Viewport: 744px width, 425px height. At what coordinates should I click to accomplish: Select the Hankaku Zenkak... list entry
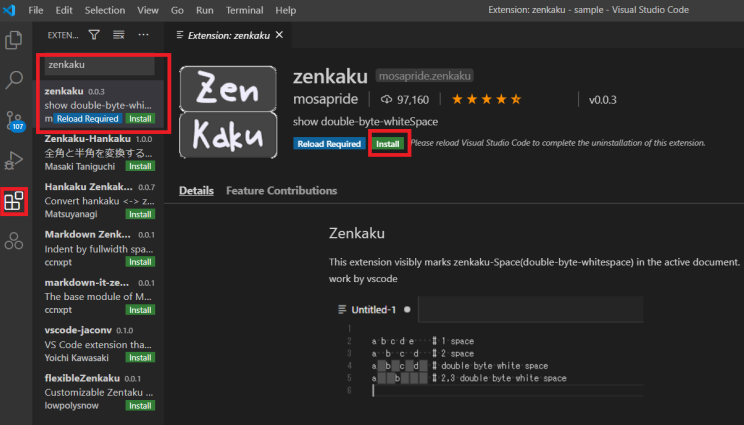click(100, 201)
